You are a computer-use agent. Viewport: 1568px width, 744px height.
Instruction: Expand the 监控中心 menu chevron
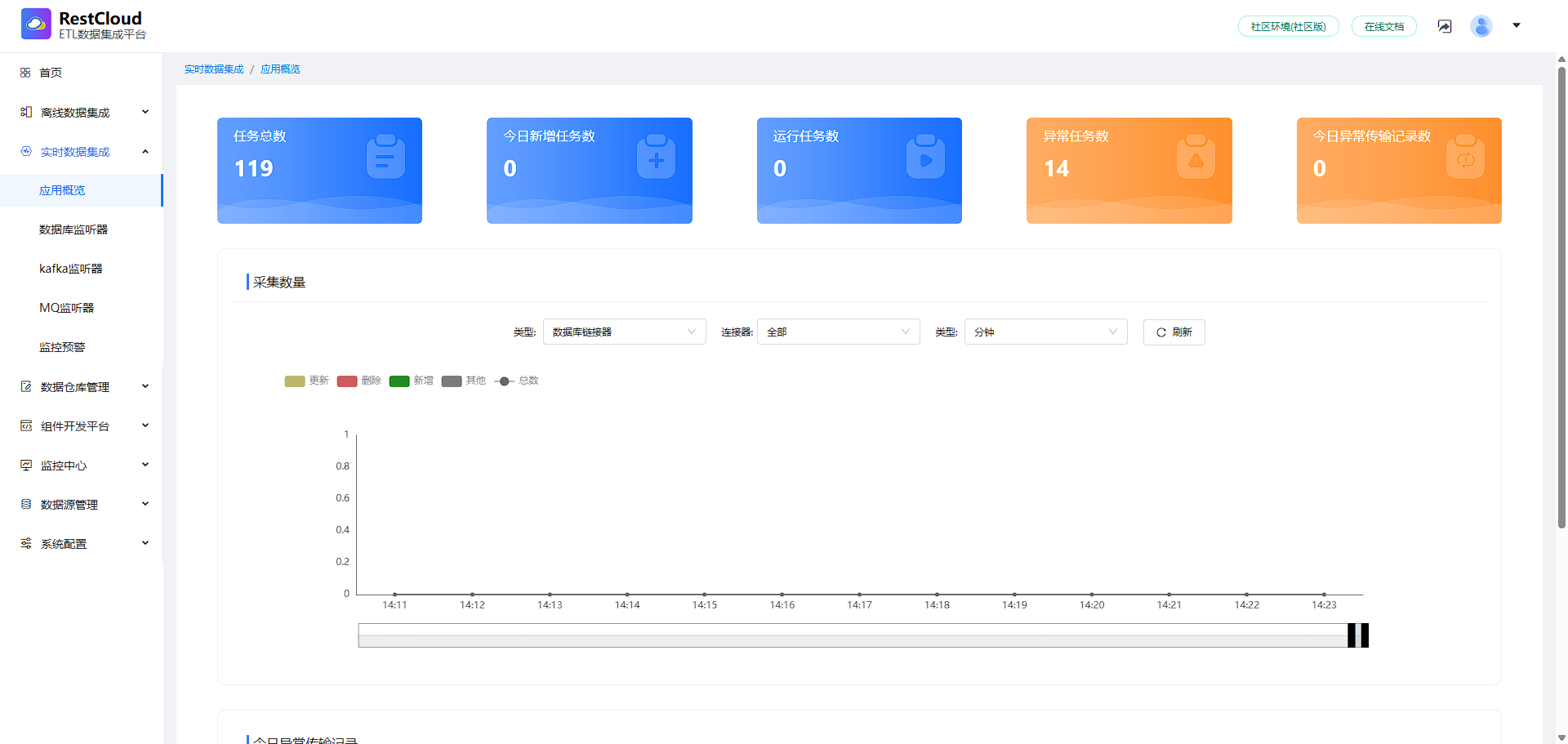(x=145, y=465)
